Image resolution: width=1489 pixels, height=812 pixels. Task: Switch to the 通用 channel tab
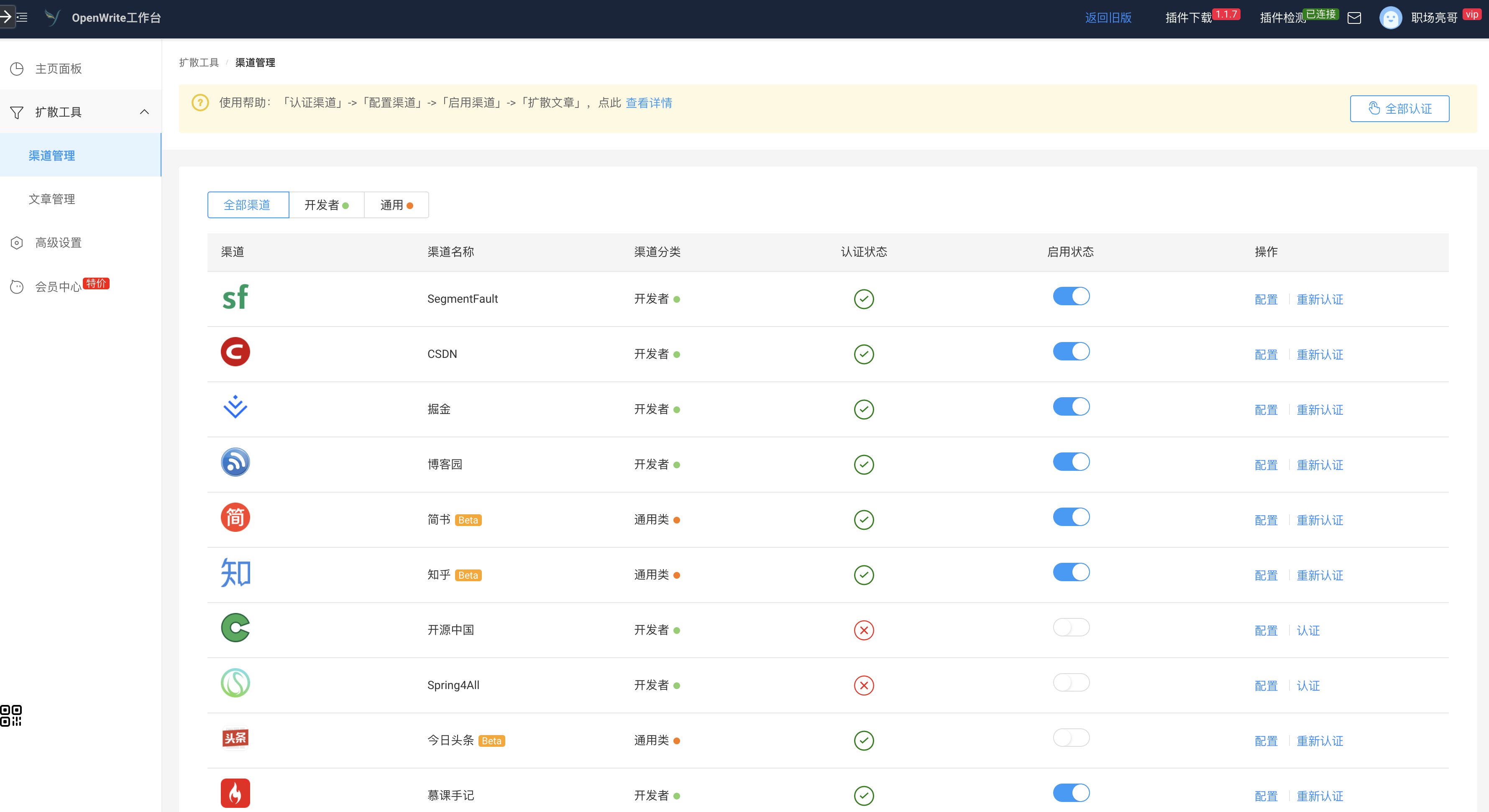pos(396,205)
